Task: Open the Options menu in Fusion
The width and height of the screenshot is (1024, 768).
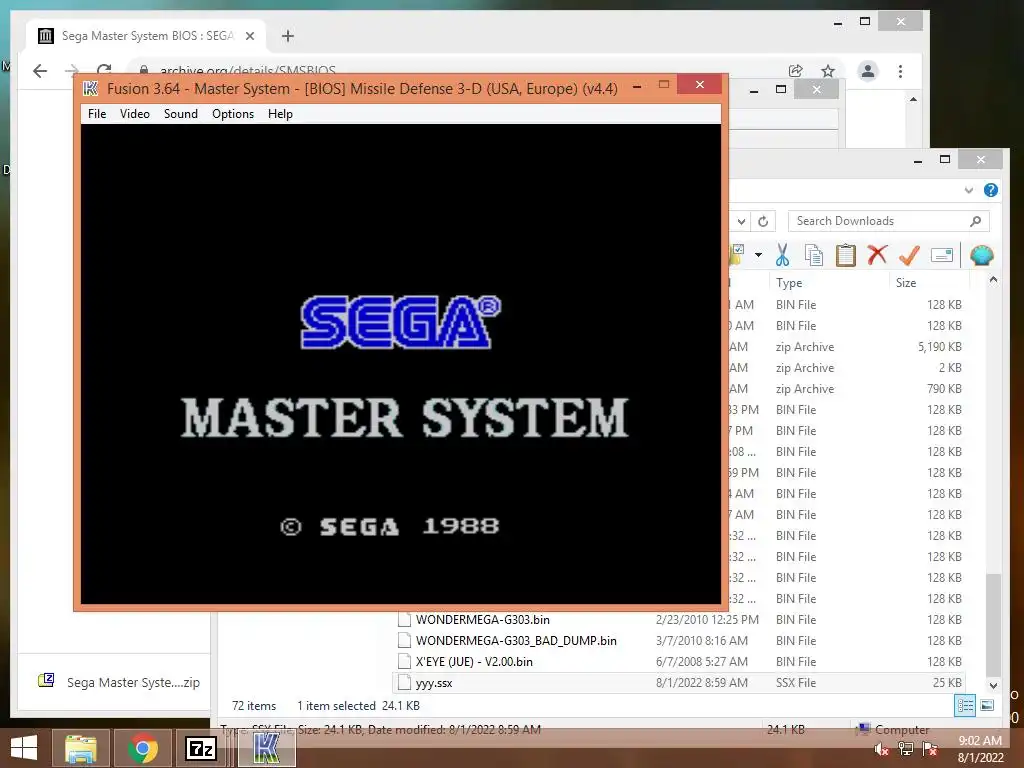Action: (x=232, y=114)
